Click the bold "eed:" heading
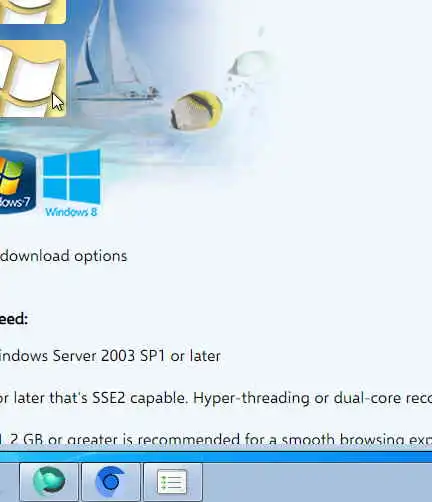The image size is (432, 502). point(14,319)
